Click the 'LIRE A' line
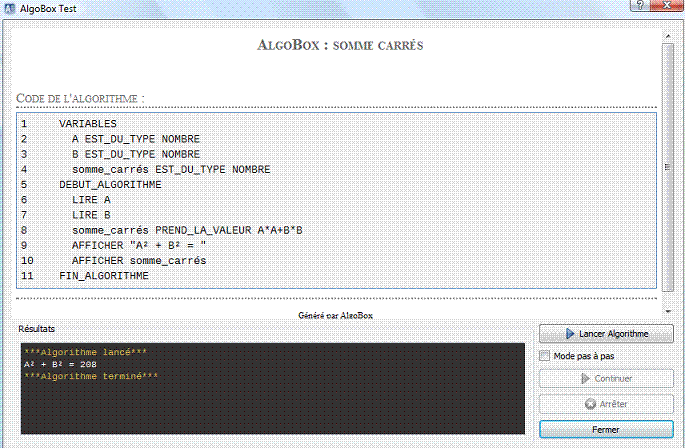This screenshot has height=448, width=685. click(91, 200)
